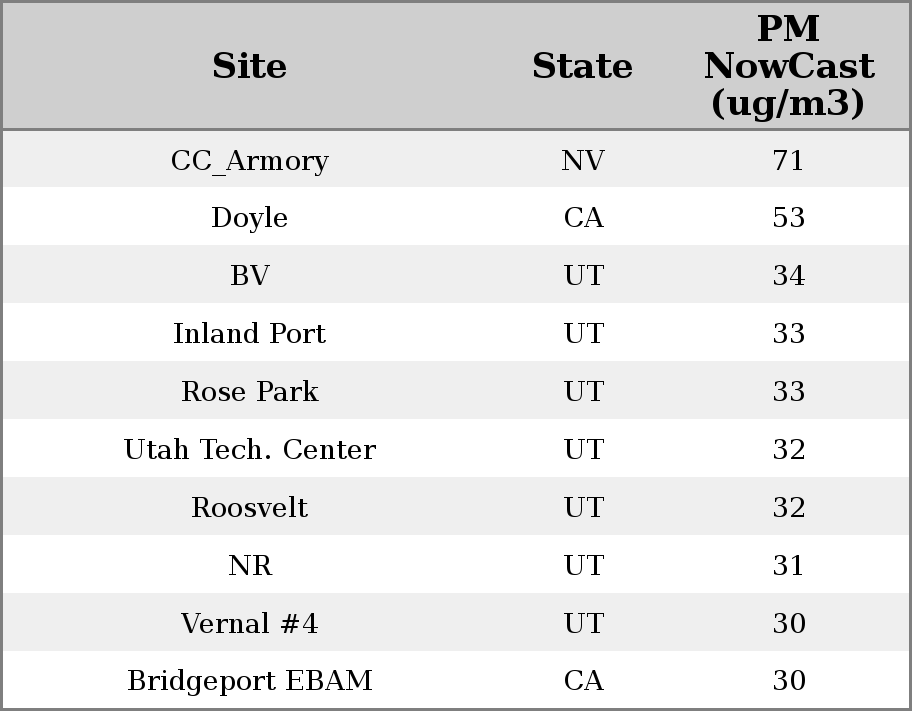Image resolution: width=912 pixels, height=711 pixels.
Task: Select the Utah Tech. Center cell
Action: click(x=249, y=449)
